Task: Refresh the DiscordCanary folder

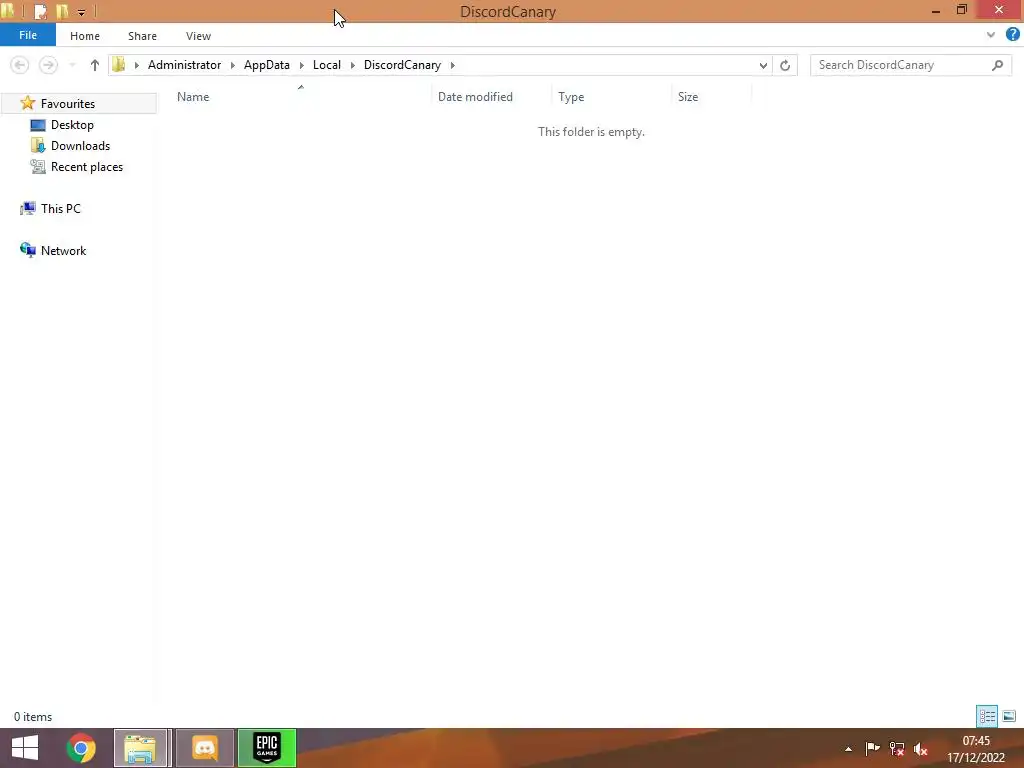Action: click(x=785, y=65)
